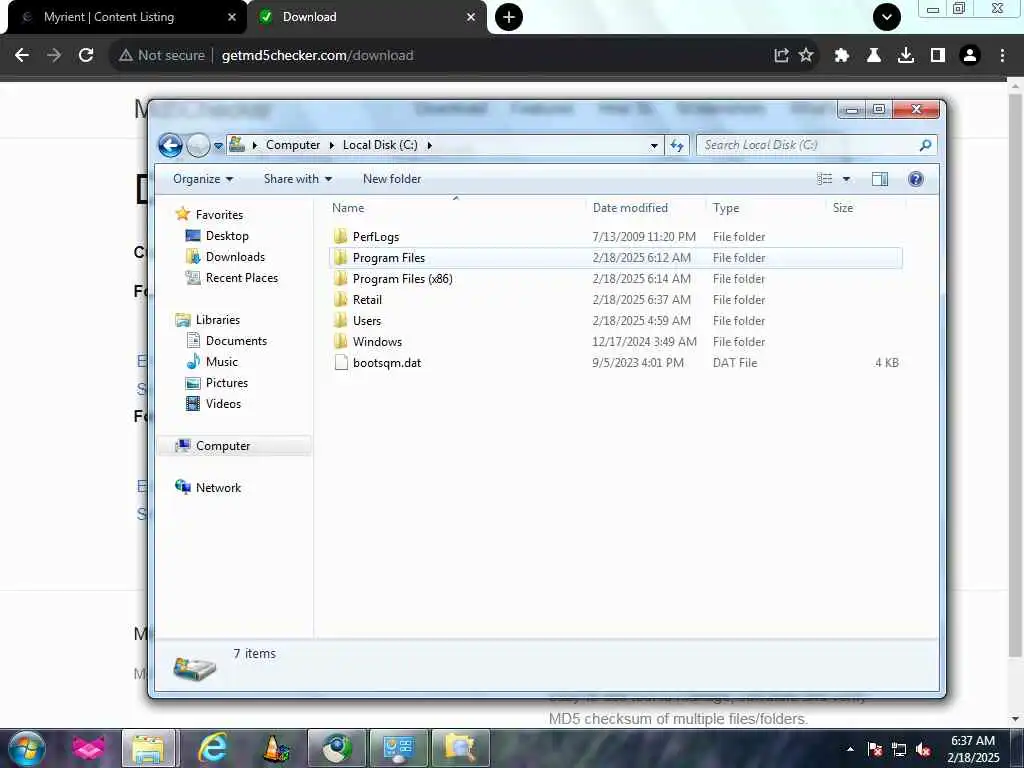Open the view options dropdown arrow

pyautogui.click(x=846, y=179)
